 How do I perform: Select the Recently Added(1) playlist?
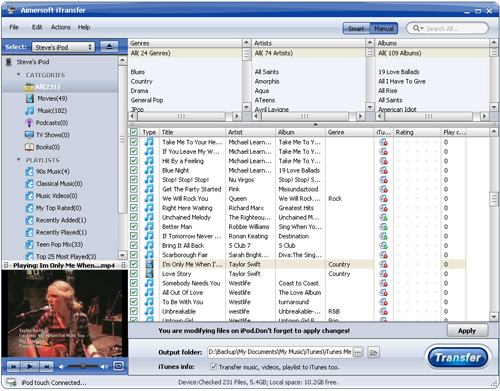click(61, 220)
